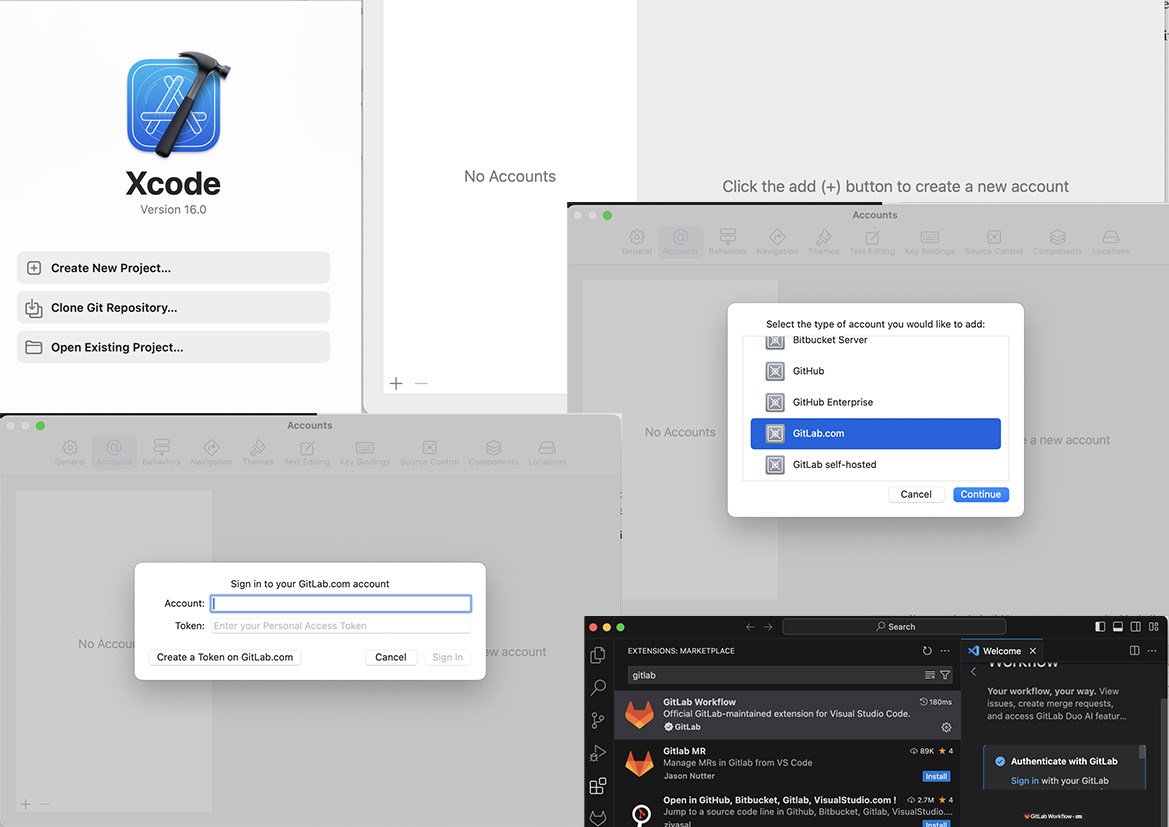The image size is (1169, 827).
Task: Open the Gitlab MR extension entry
Action: tap(787, 764)
